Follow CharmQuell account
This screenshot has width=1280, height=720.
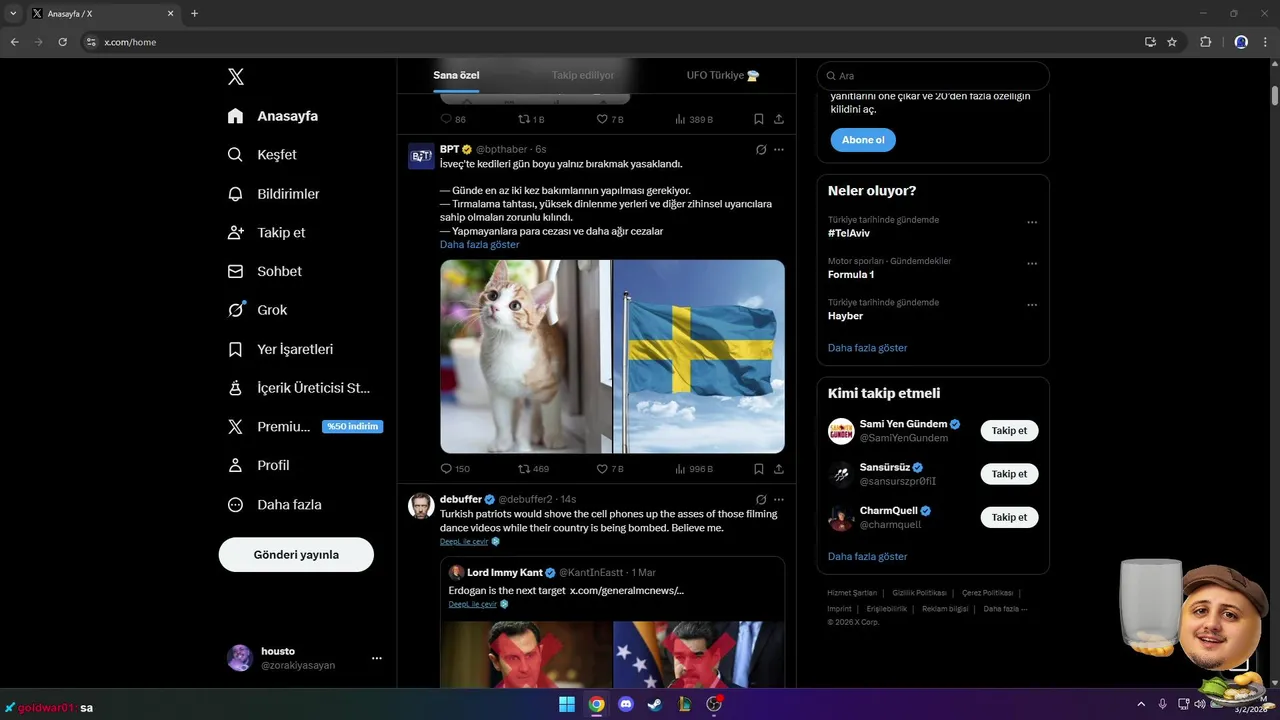tap(1009, 517)
